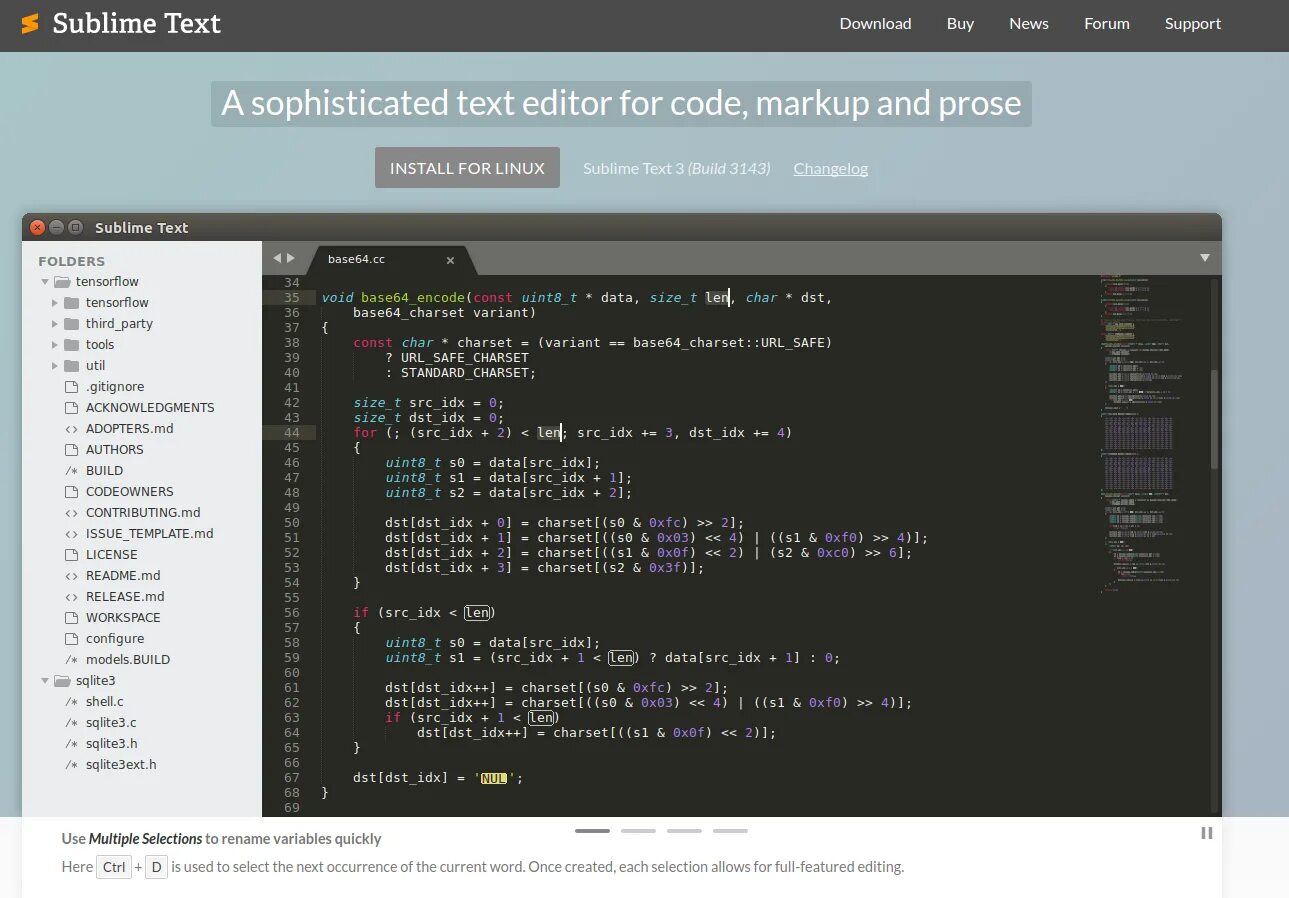Viewport: 1289px width, 898px height.
Task: Go to next tab with right arrow
Action: click(x=291, y=258)
